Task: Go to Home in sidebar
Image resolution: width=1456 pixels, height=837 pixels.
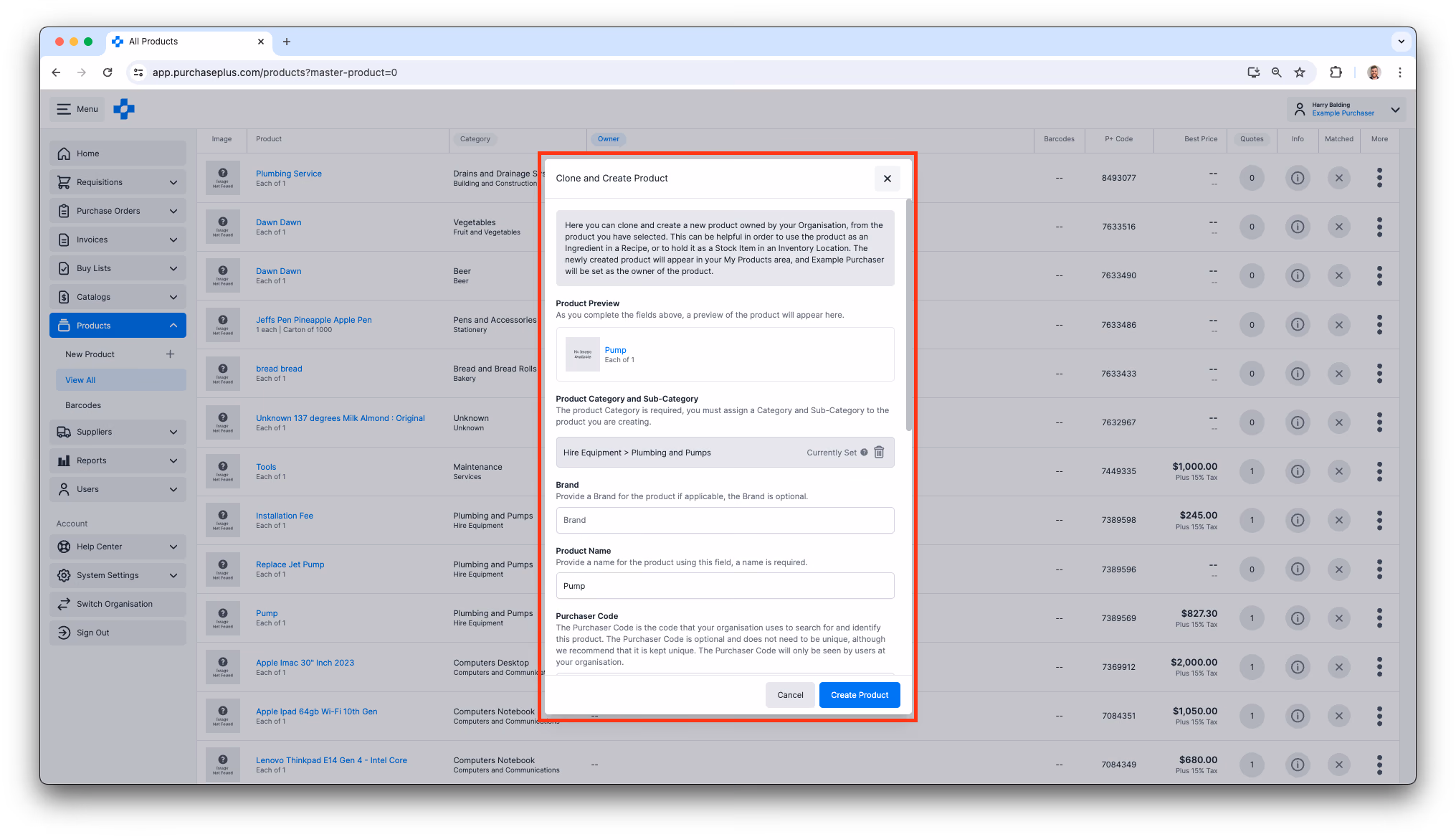Action: pos(118,153)
